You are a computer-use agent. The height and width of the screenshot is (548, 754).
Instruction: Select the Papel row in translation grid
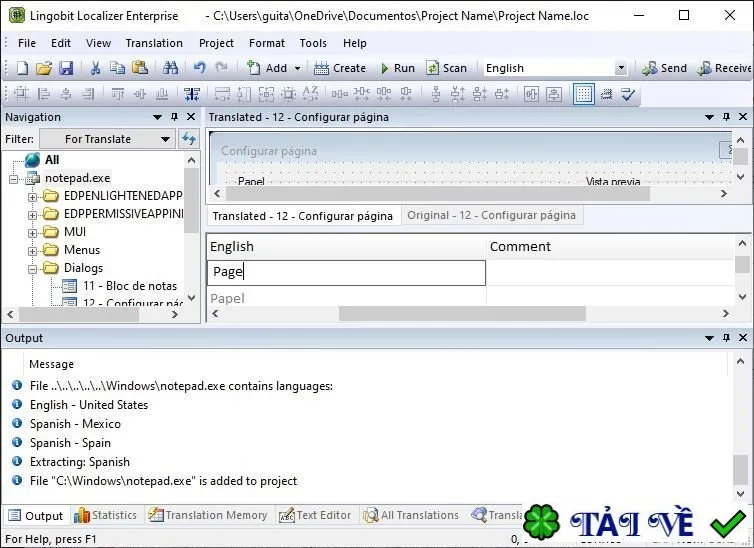pos(346,298)
